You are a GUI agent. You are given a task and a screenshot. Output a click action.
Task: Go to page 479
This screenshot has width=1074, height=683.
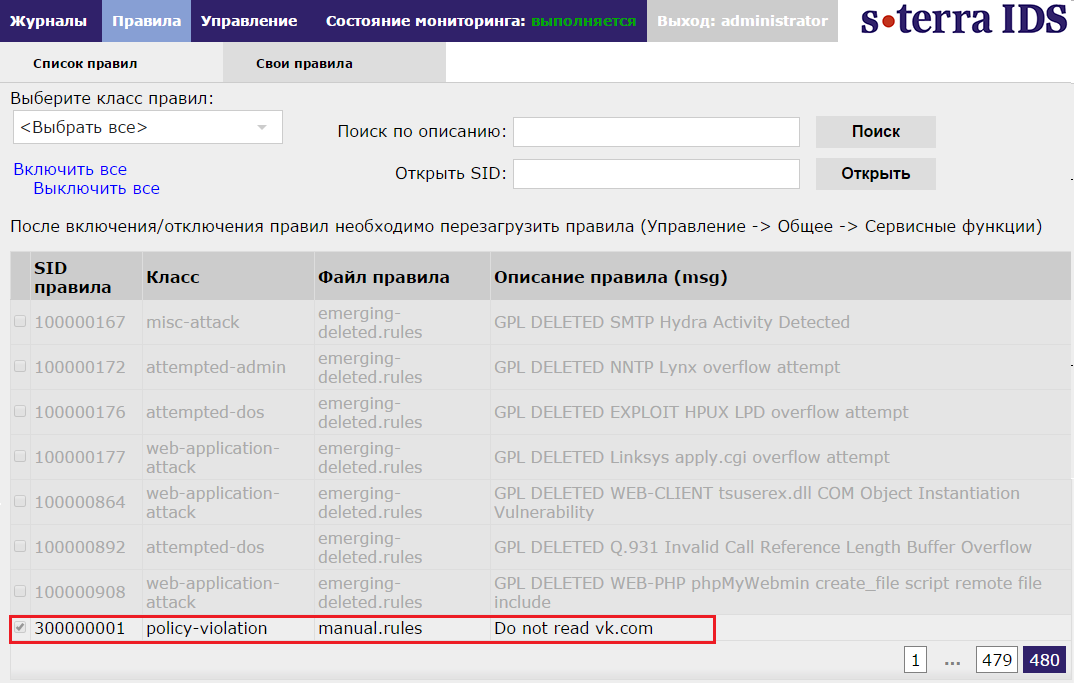[x=997, y=660]
